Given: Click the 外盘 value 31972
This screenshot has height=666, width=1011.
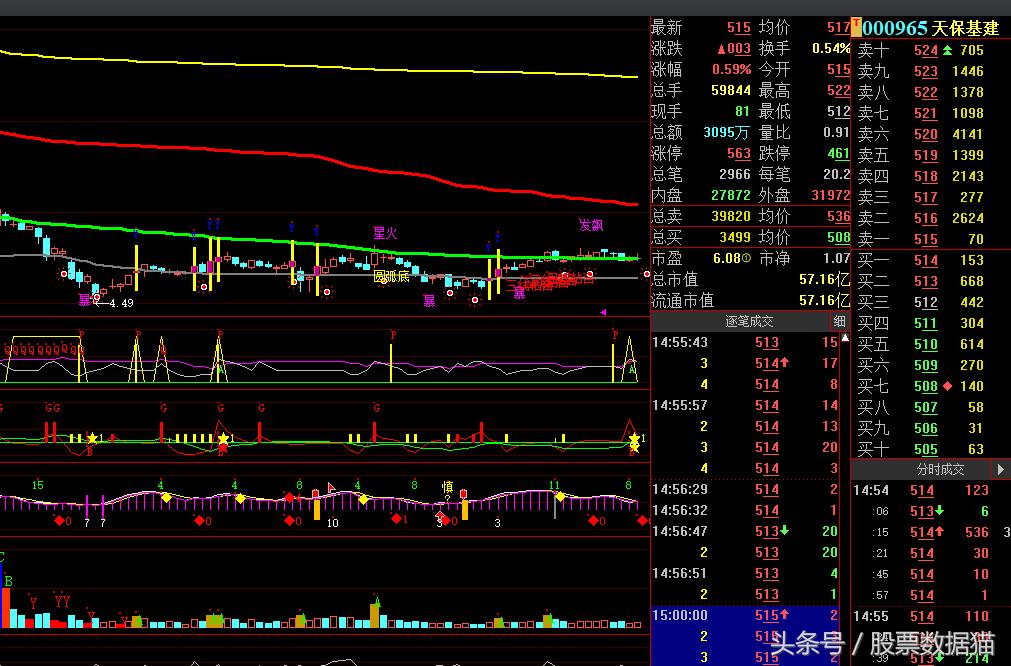Looking at the screenshot, I should pyautogui.click(x=830, y=195).
